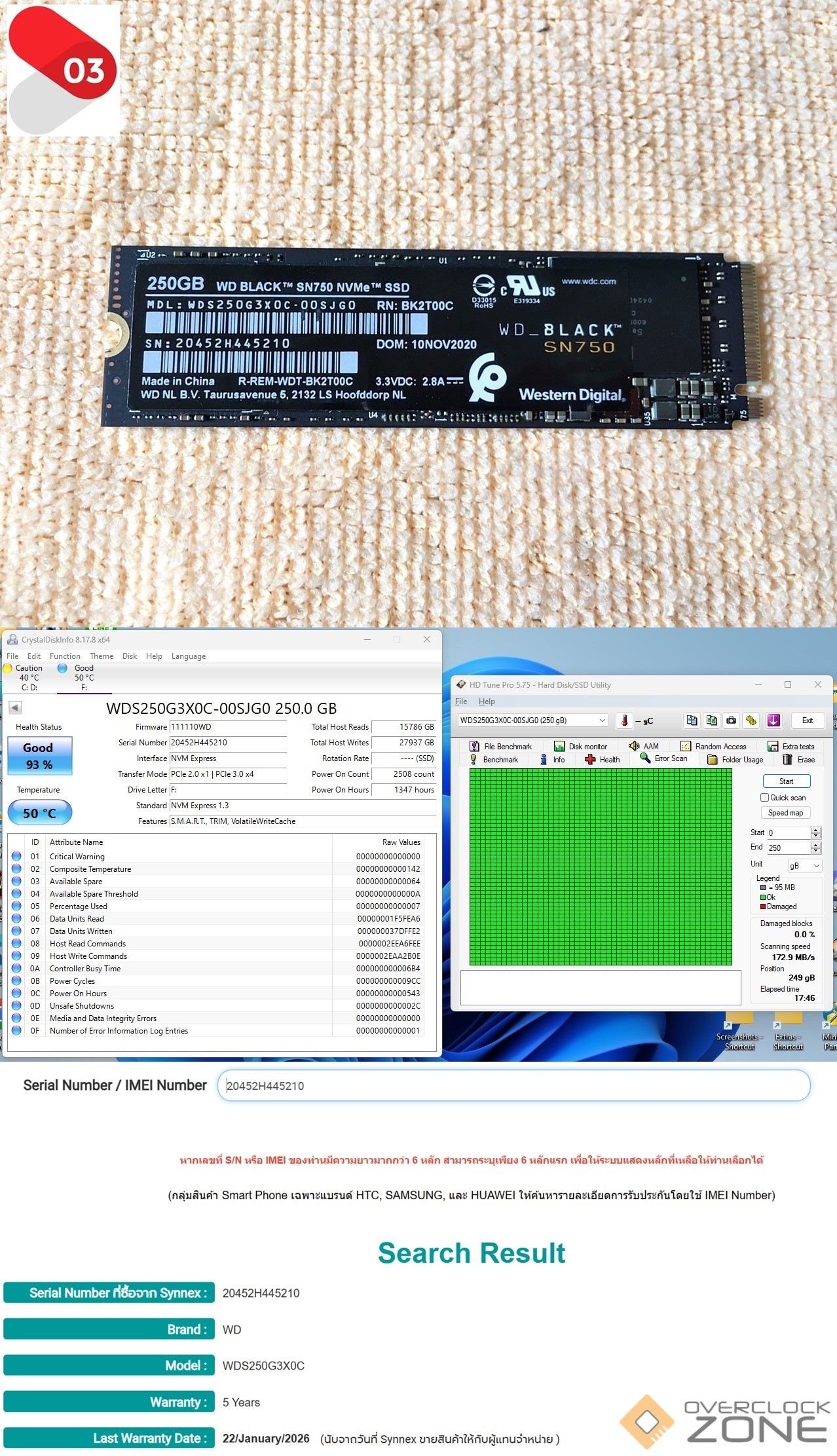Click the Erase trash can icon
Screen dimensions: 837x1456
pos(787,759)
